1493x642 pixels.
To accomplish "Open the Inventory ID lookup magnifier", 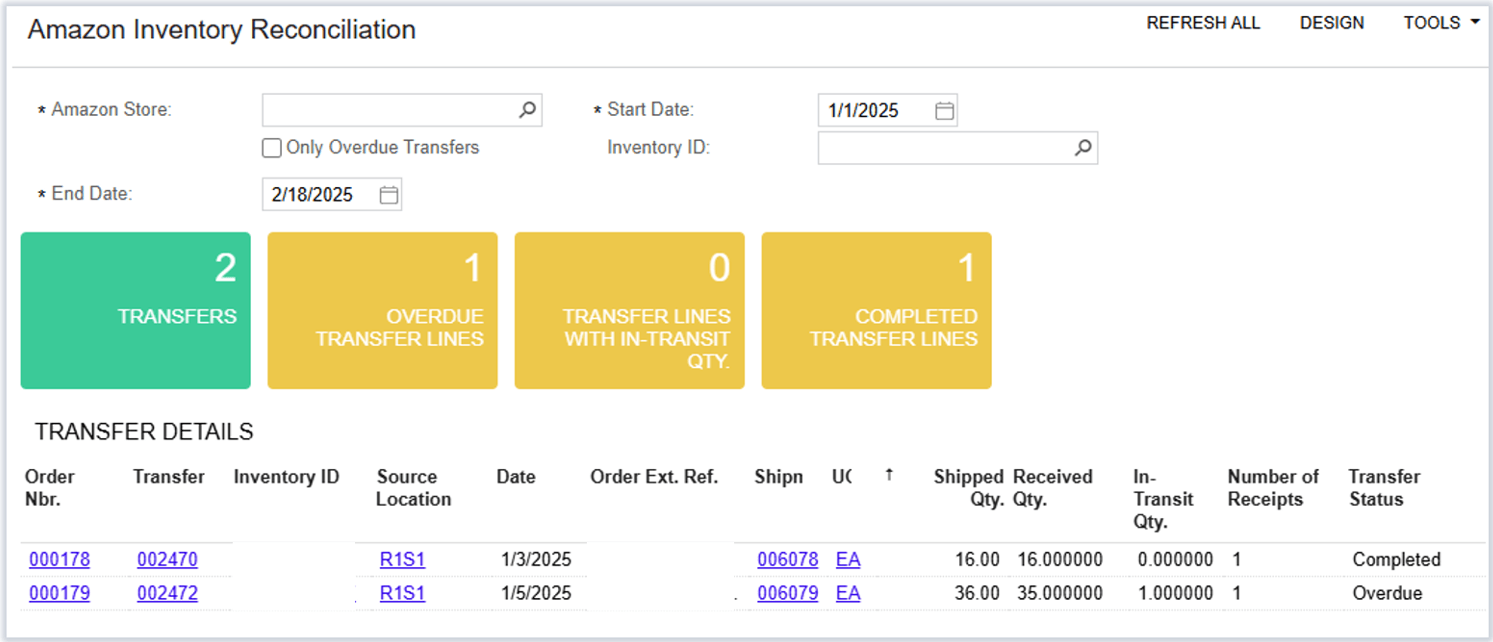I will click(1083, 148).
